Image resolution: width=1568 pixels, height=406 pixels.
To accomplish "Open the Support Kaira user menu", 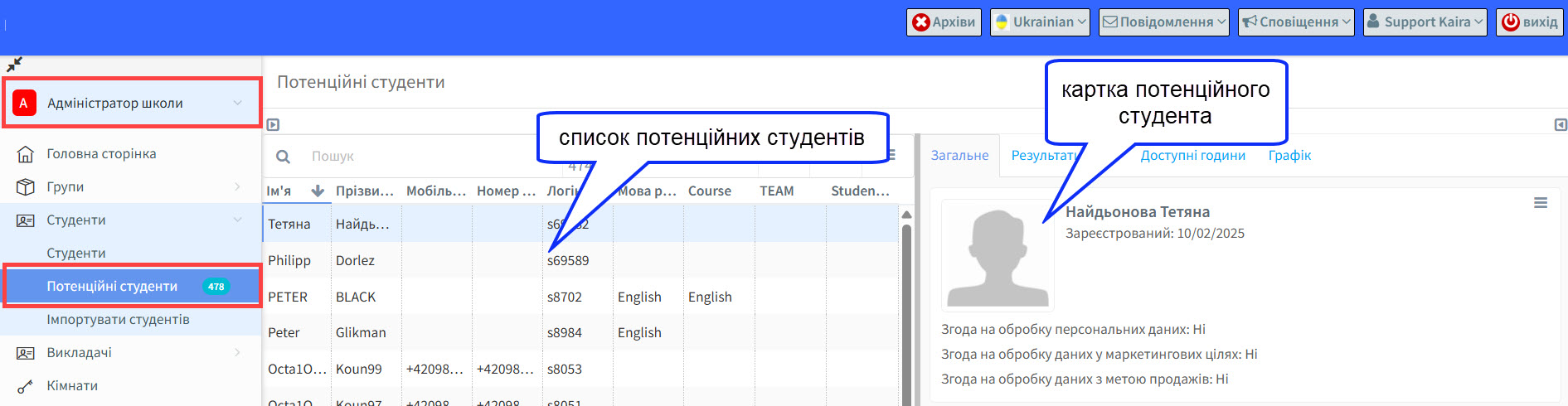I will [x=1425, y=22].
